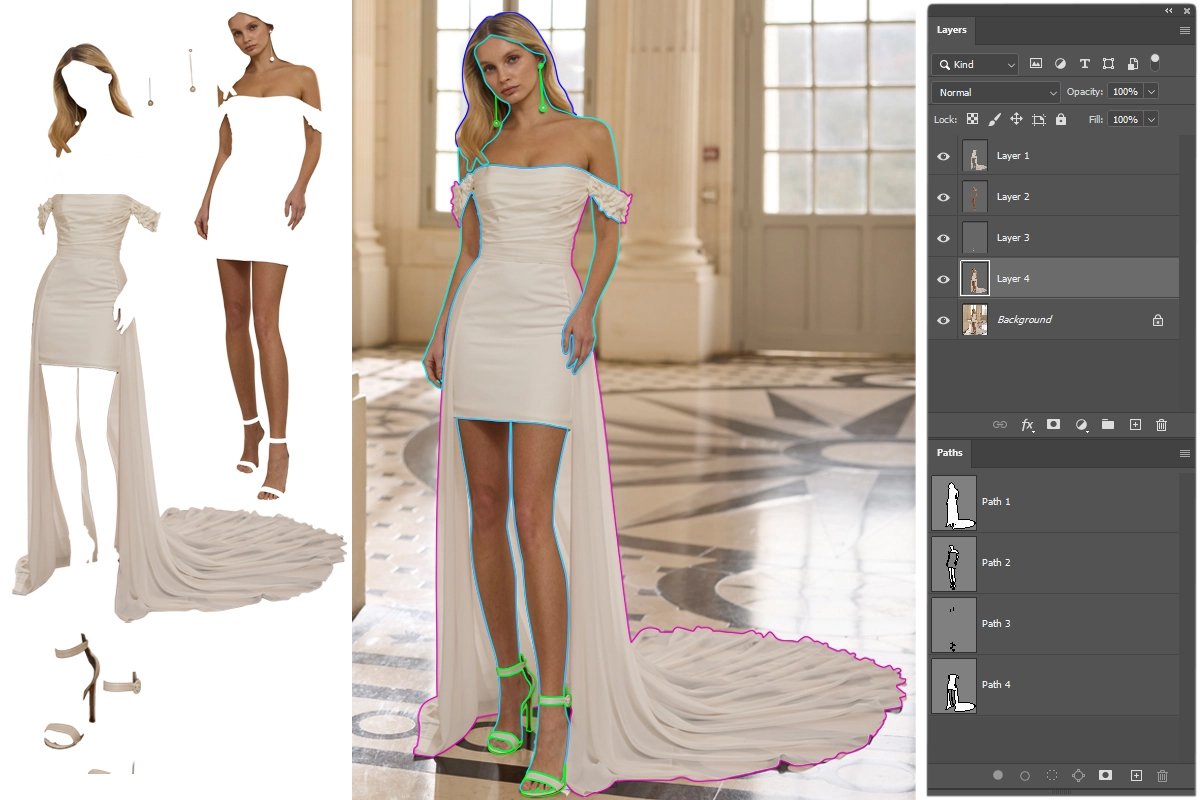Create a new layer group folder

click(x=1108, y=425)
